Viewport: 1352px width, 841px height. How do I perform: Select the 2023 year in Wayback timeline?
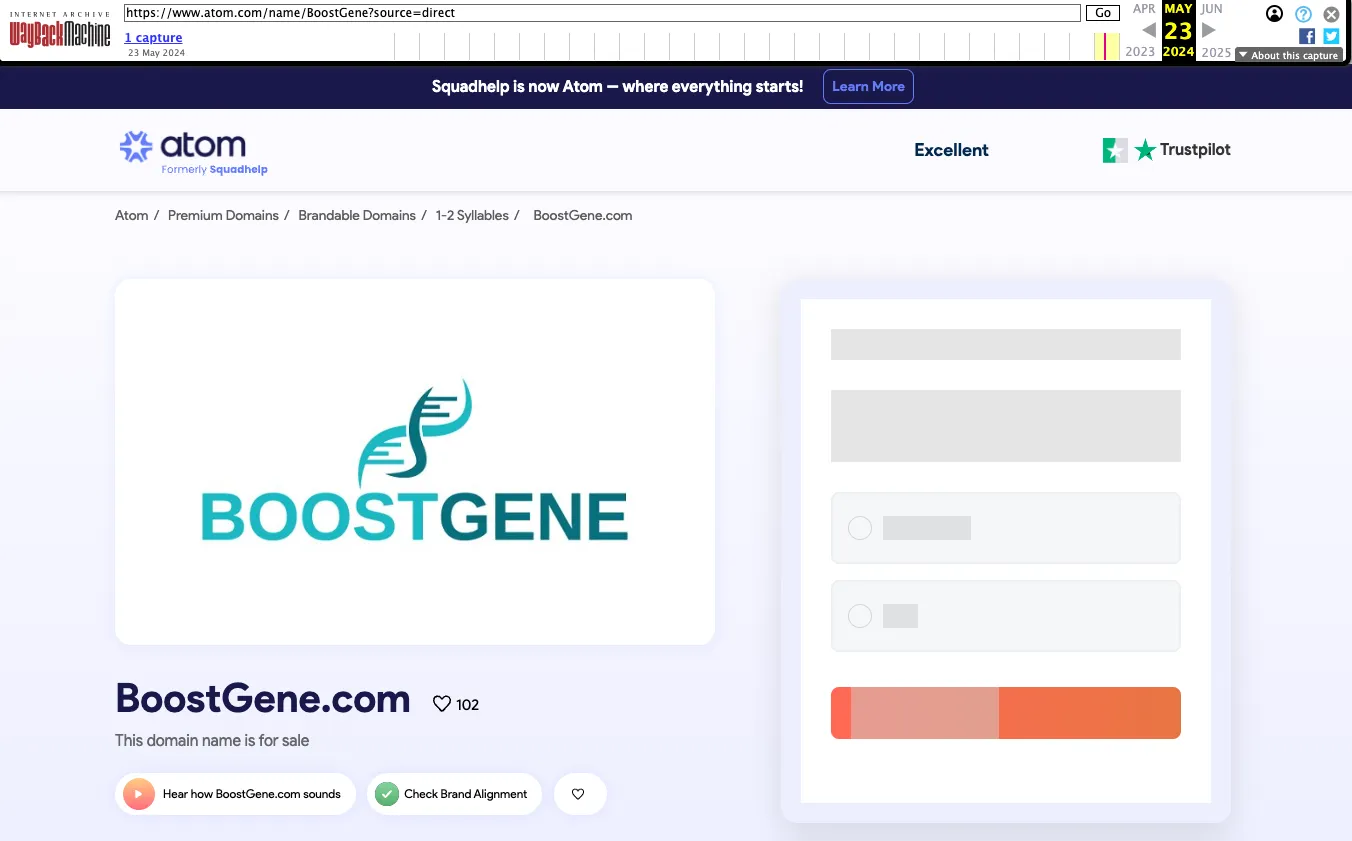pos(1140,52)
